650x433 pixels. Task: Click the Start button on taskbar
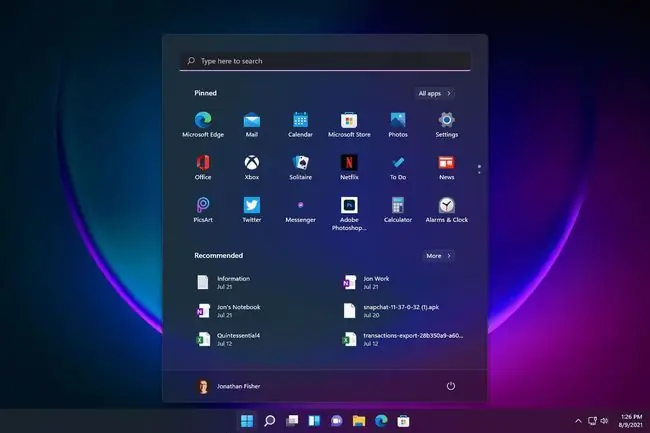[247, 421]
